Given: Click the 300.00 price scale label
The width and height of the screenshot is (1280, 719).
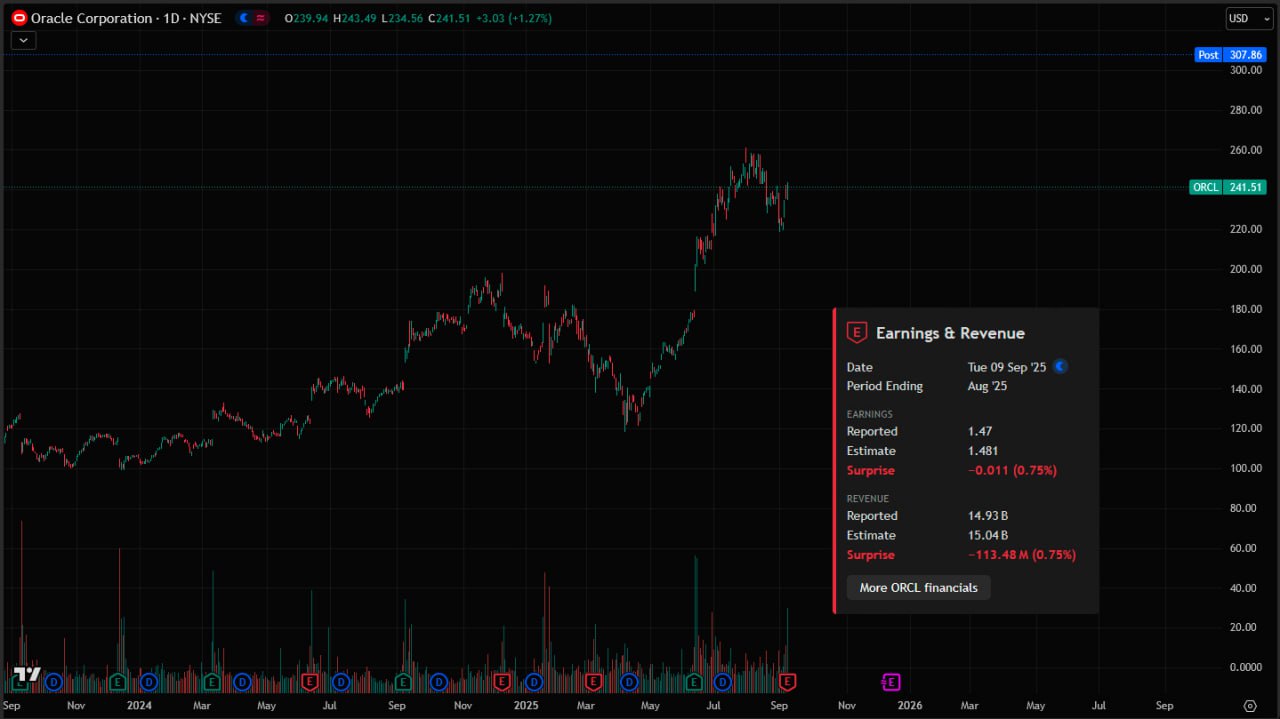Looking at the screenshot, I should click(x=1246, y=70).
